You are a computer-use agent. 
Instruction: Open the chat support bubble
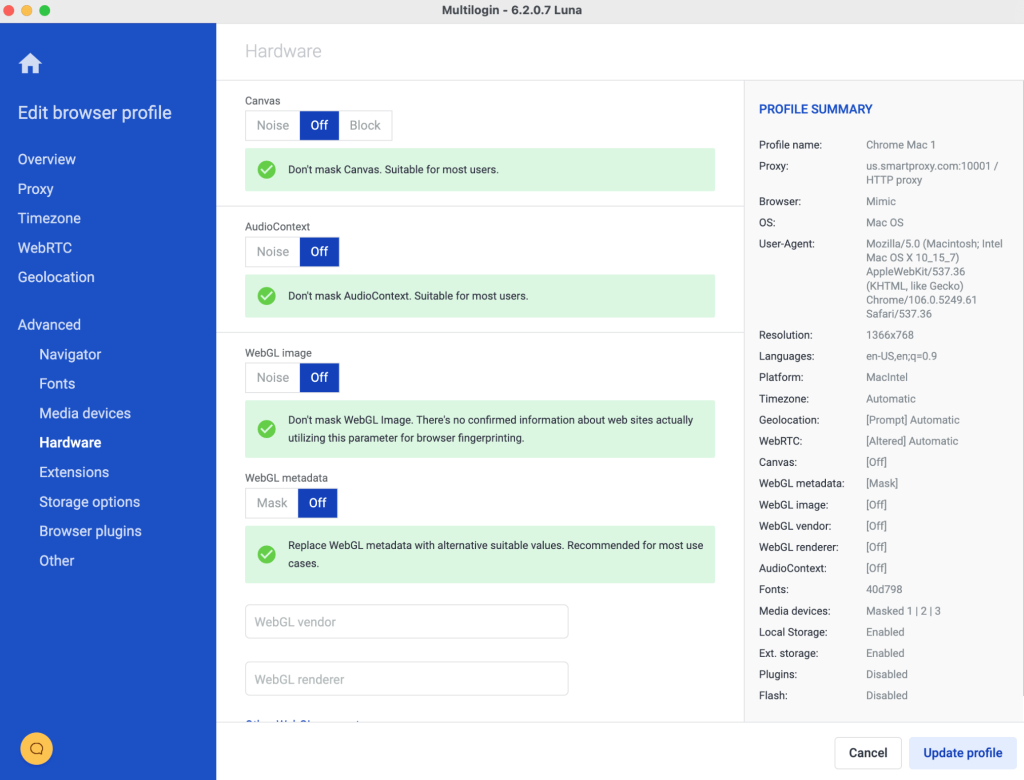pyautogui.click(x=37, y=748)
